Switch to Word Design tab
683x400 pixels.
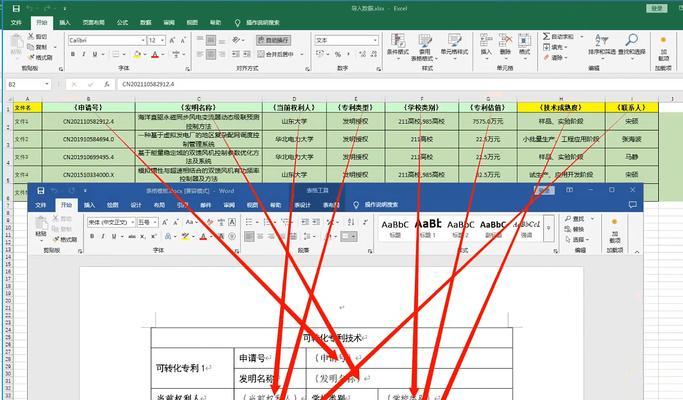pyautogui.click(x=136, y=205)
